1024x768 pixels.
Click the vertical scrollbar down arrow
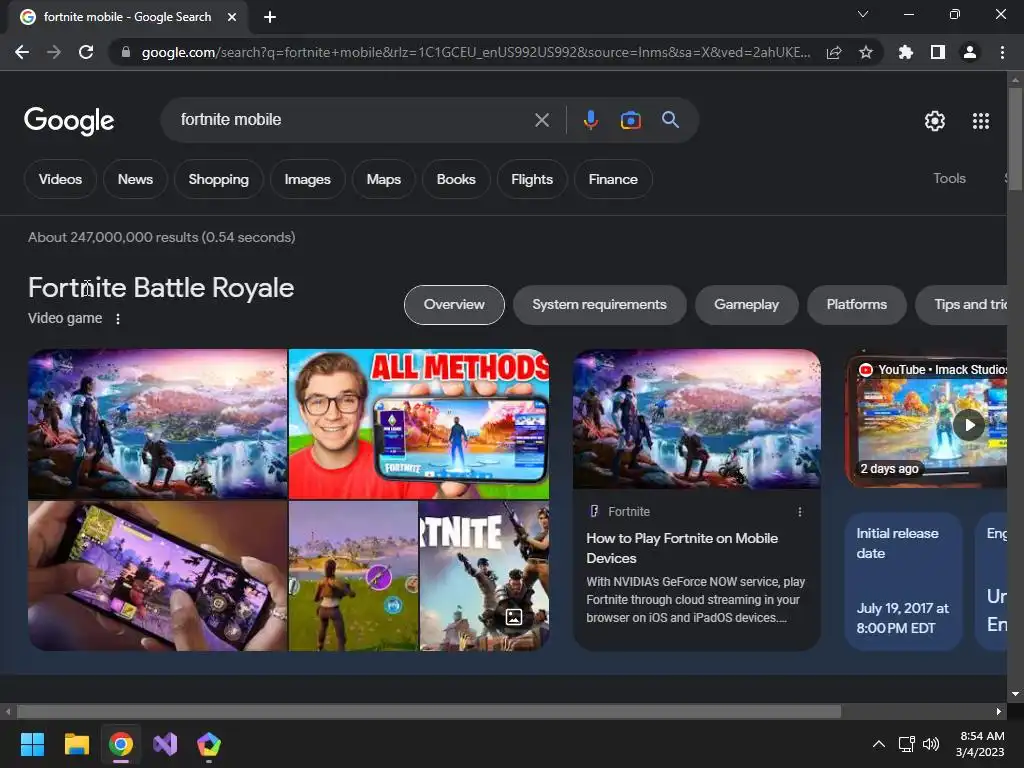pyautogui.click(x=1015, y=694)
